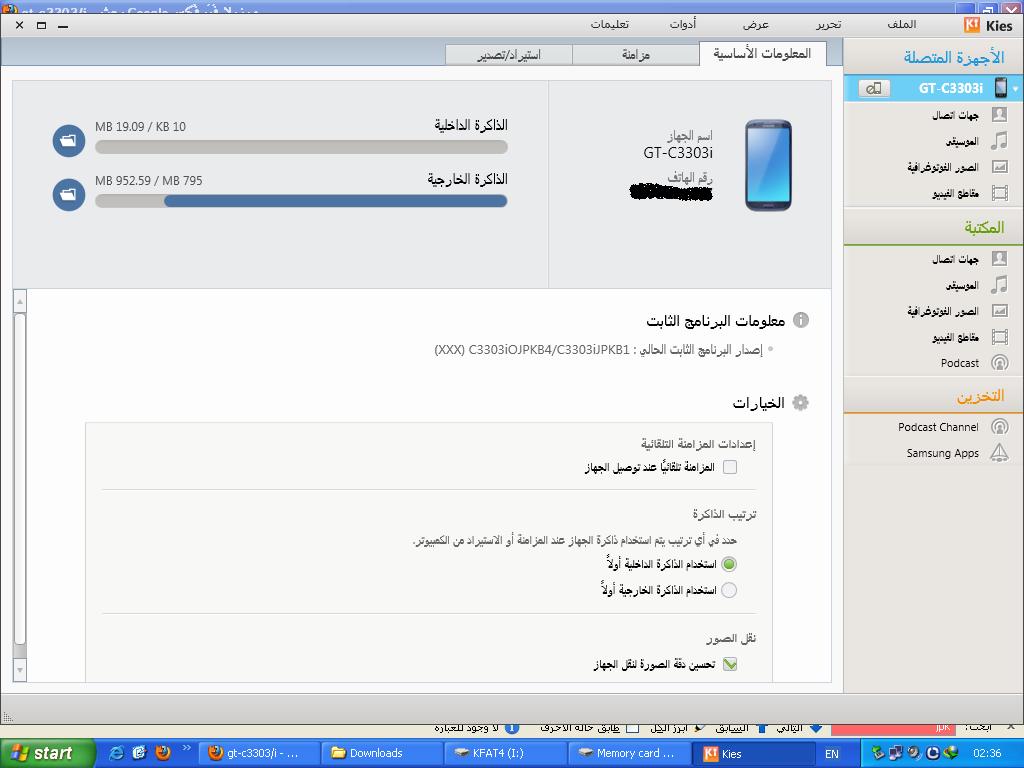Open connected device music note icon
The width and height of the screenshot is (1024, 768).
tap(999, 140)
